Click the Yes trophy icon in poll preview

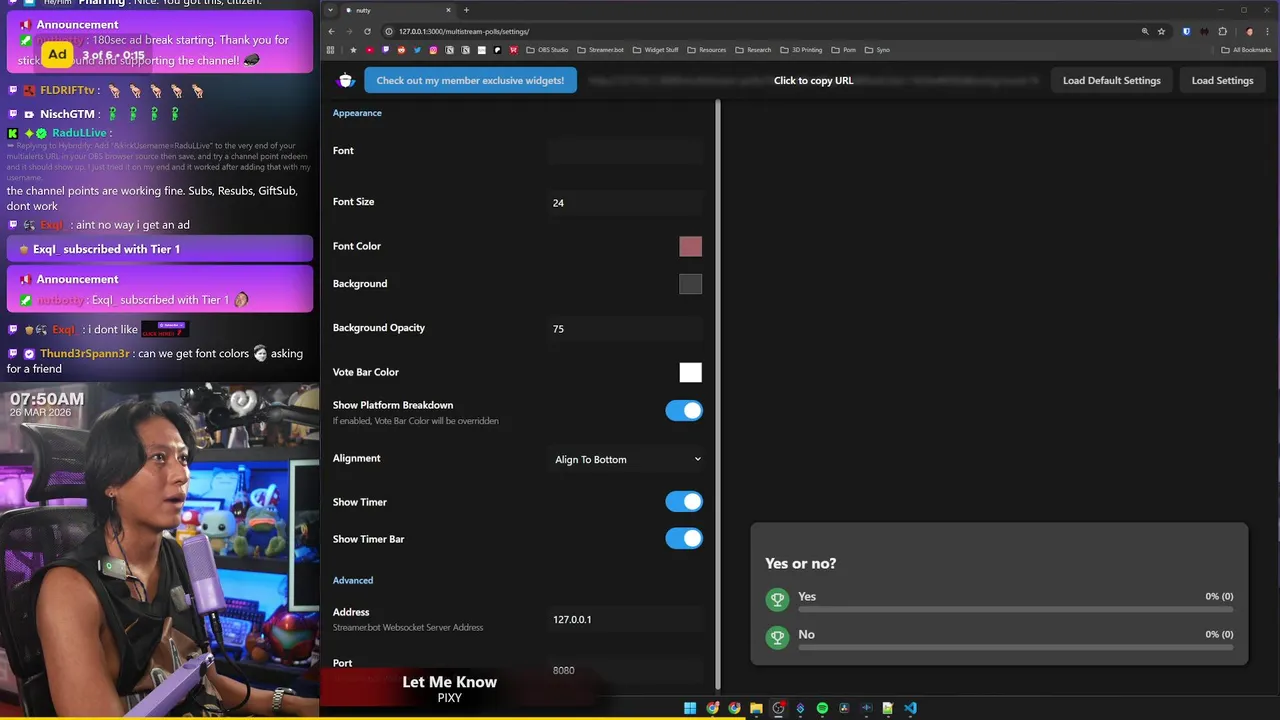click(x=777, y=599)
